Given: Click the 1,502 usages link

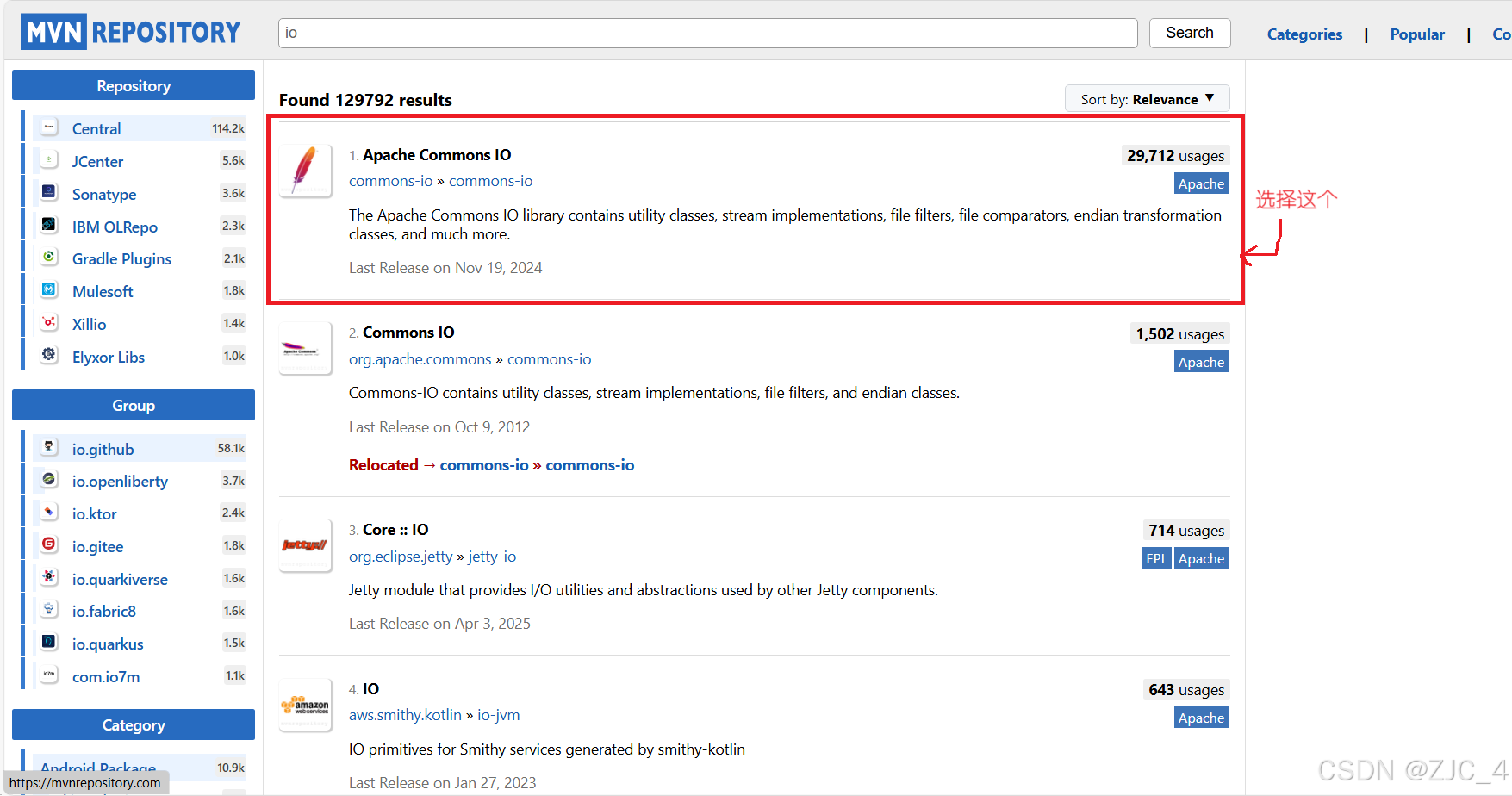Looking at the screenshot, I should click(1179, 334).
